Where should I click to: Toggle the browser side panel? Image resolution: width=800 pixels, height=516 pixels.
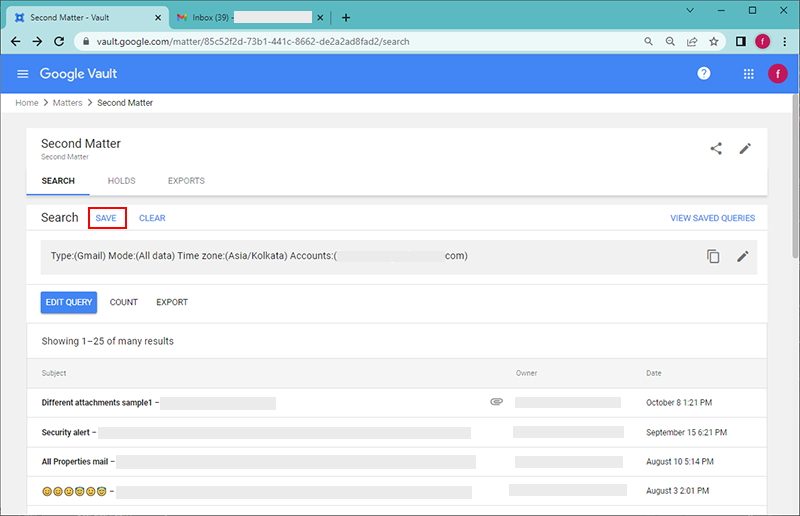[x=741, y=41]
